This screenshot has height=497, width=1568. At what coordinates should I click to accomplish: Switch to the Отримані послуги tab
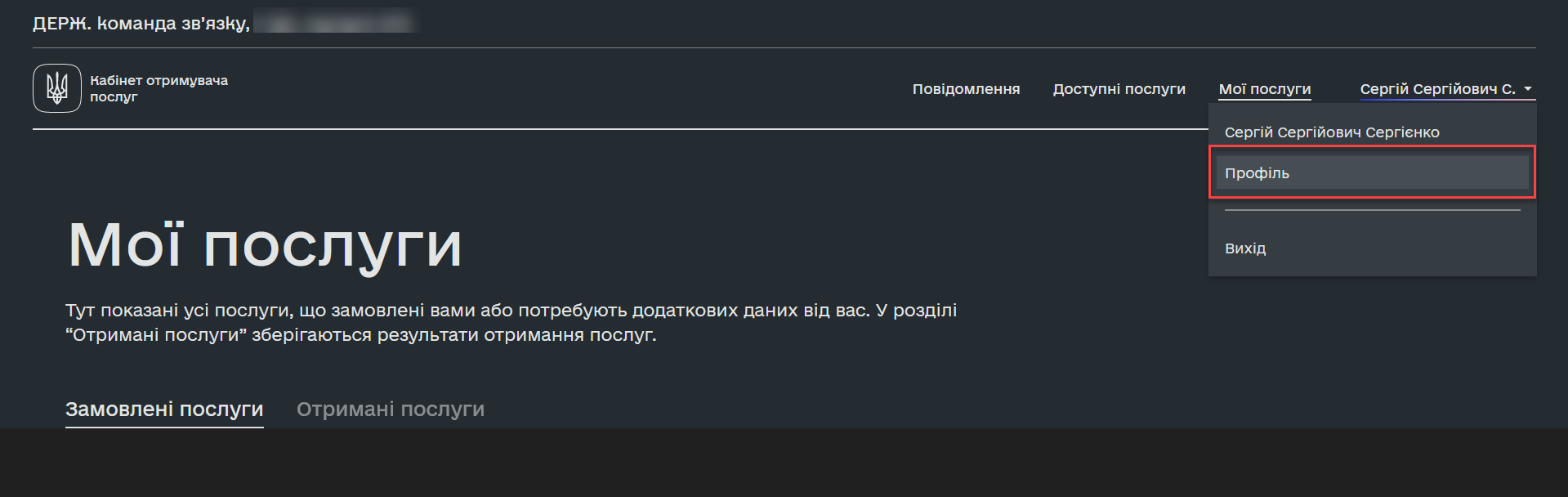click(x=391, y=409)
